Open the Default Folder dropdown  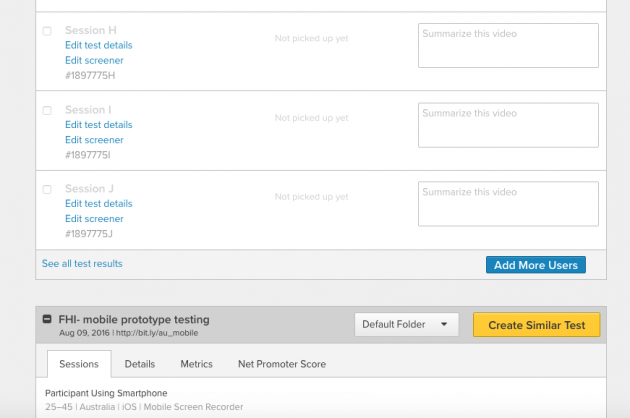406,324
